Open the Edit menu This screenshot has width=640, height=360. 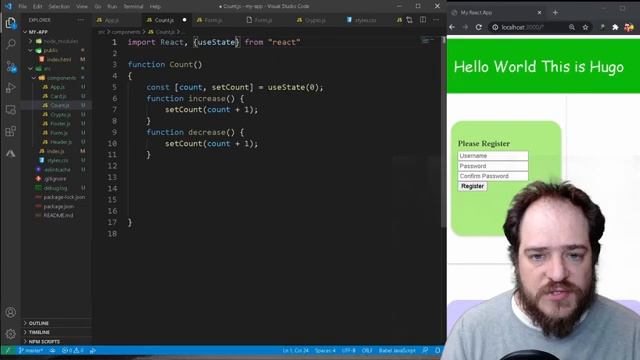pos(38,7)
